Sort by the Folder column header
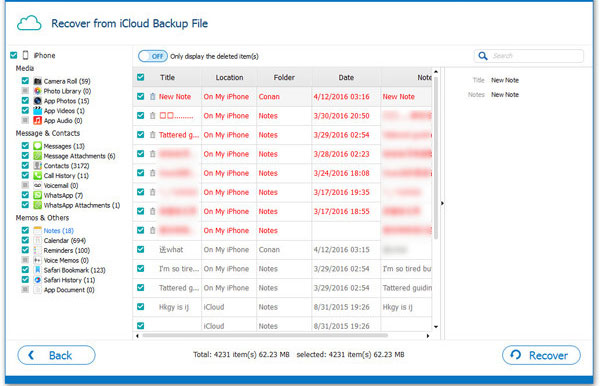 pos(284,78)
